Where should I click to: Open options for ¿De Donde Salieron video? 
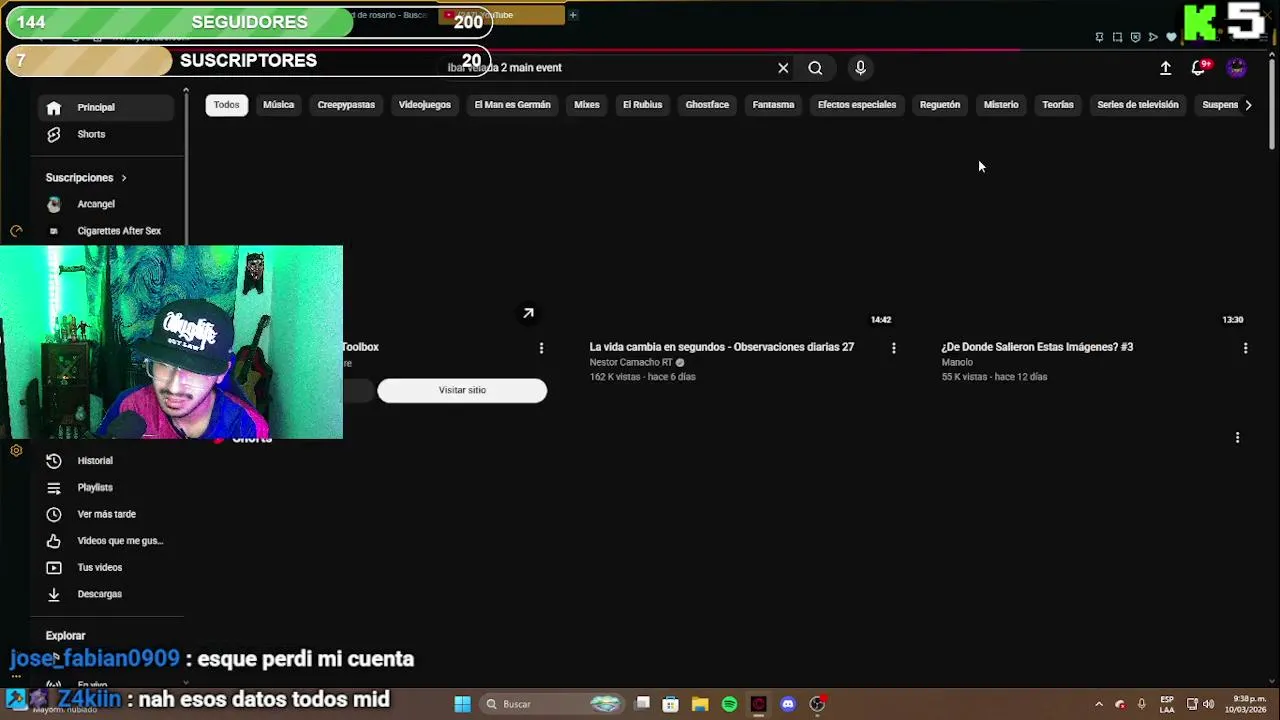[1245, 348]
